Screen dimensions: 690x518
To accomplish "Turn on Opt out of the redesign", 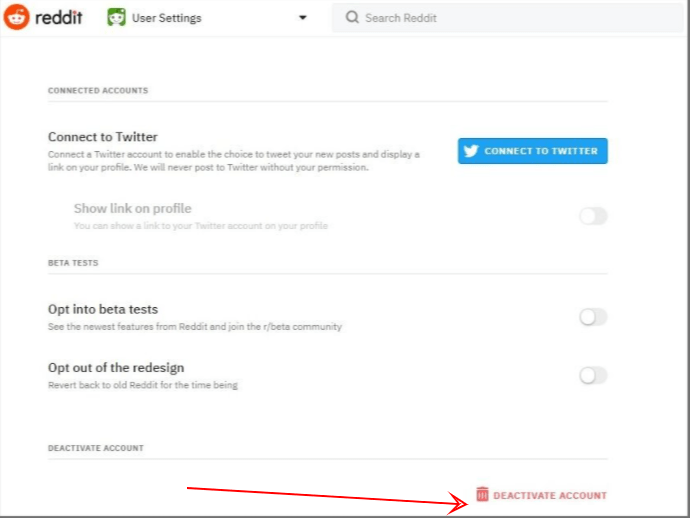I will coord(593,376).
